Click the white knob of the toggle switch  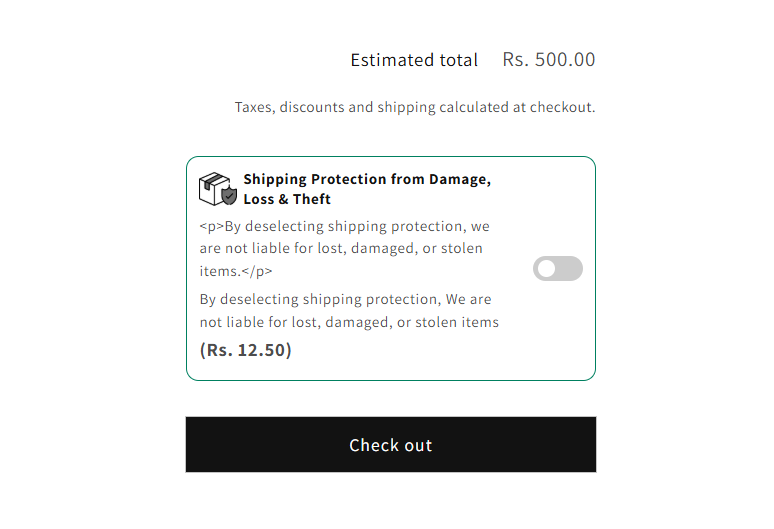coord(546,268)
